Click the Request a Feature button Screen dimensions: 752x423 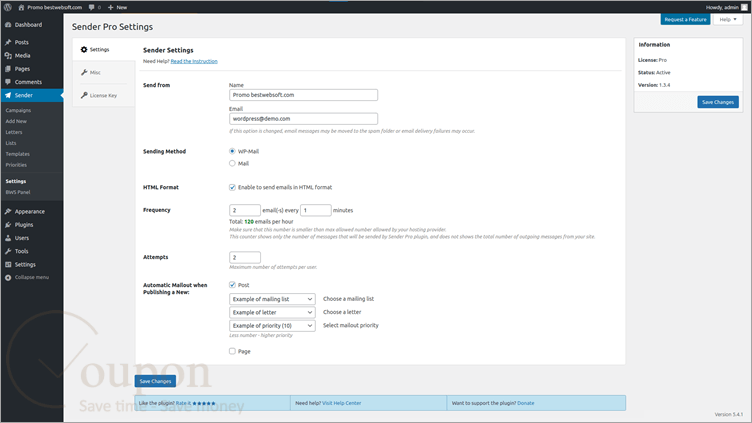click(685, 20)
